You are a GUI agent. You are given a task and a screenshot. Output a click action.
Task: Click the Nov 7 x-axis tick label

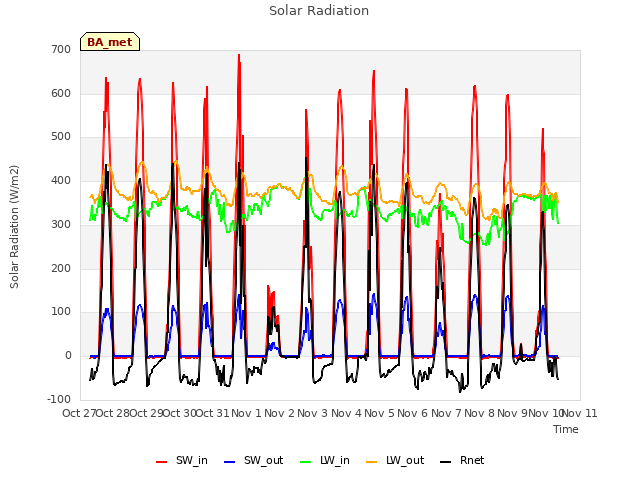tap(446, 413)
